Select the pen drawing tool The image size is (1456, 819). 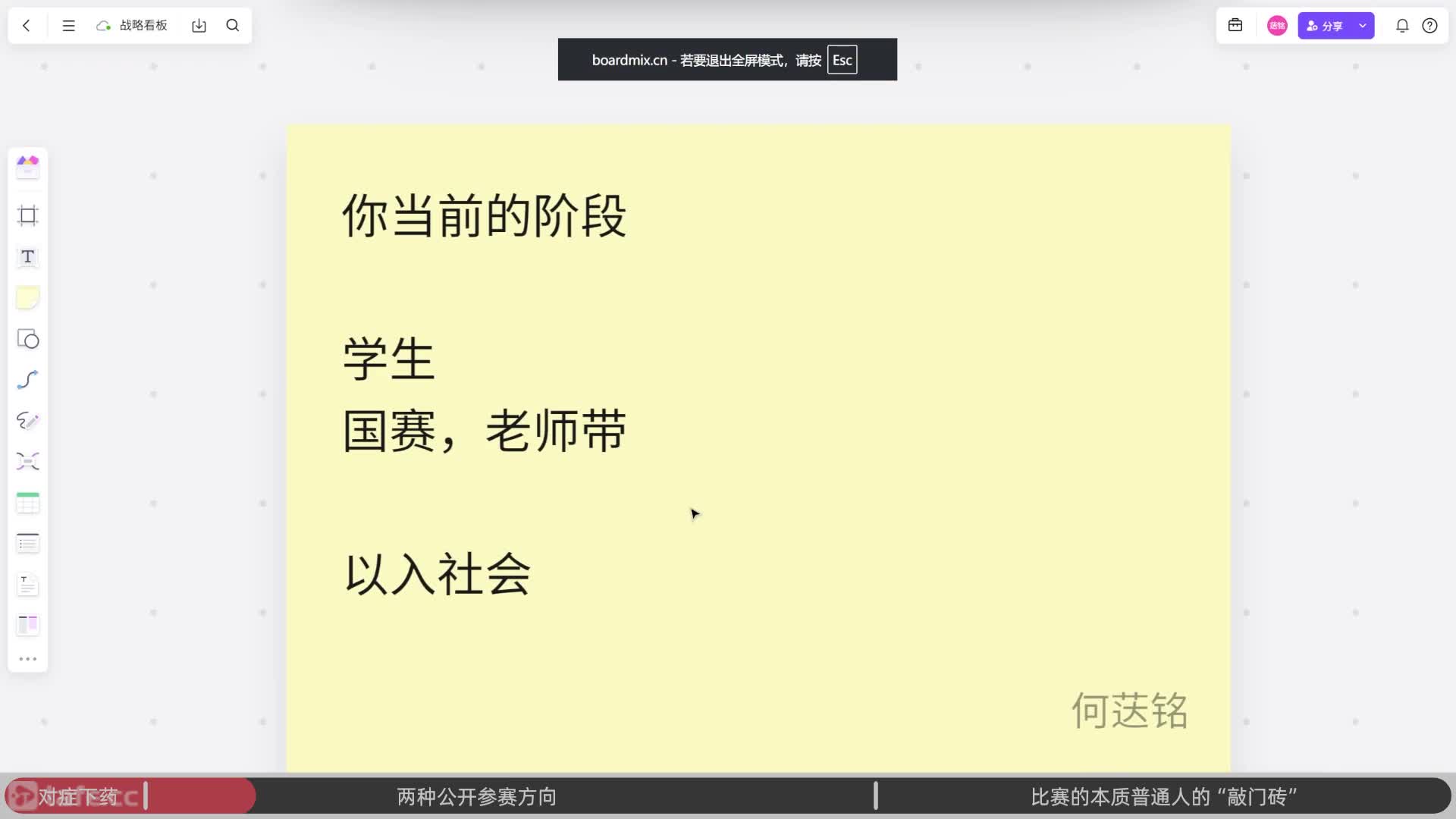pos(28,421)
